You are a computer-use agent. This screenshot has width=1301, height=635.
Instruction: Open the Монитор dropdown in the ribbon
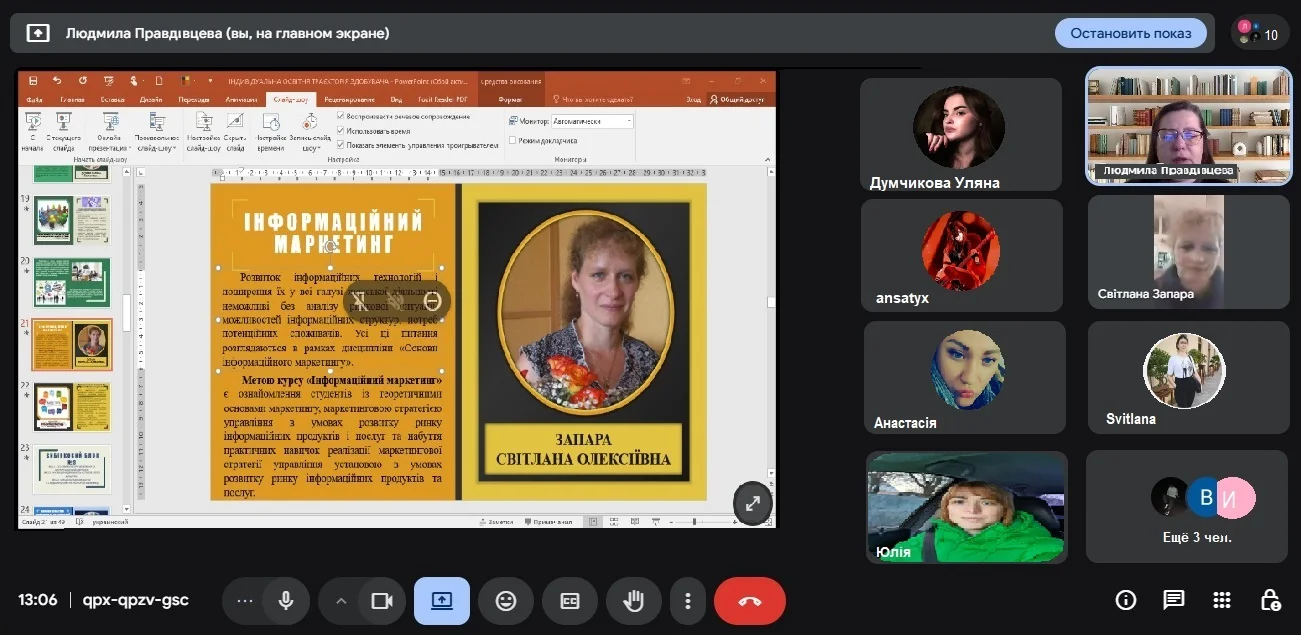coord(592,121)
